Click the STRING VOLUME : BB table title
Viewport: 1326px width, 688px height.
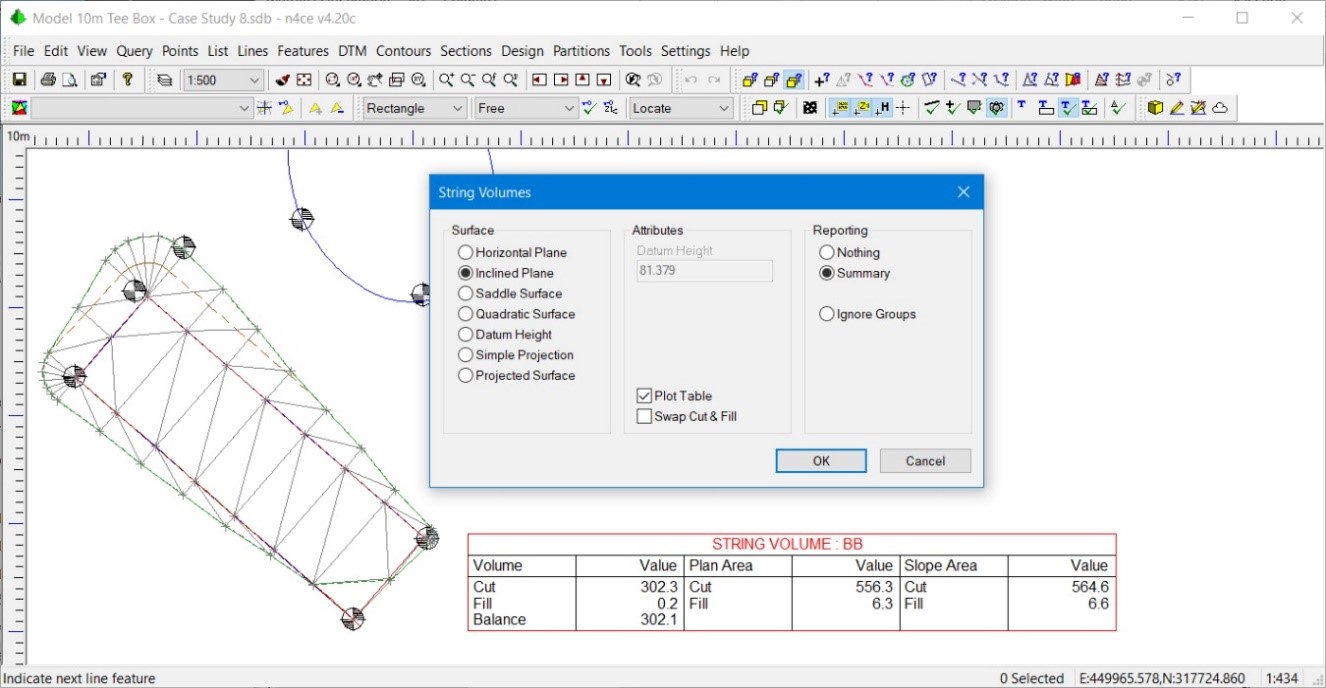(x=787, y=544)
